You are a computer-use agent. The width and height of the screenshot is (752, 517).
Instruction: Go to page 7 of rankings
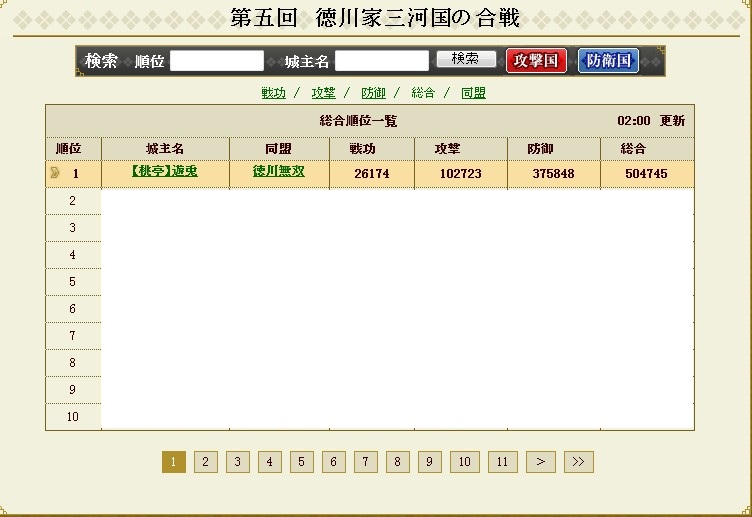click(x=366, y=462)
